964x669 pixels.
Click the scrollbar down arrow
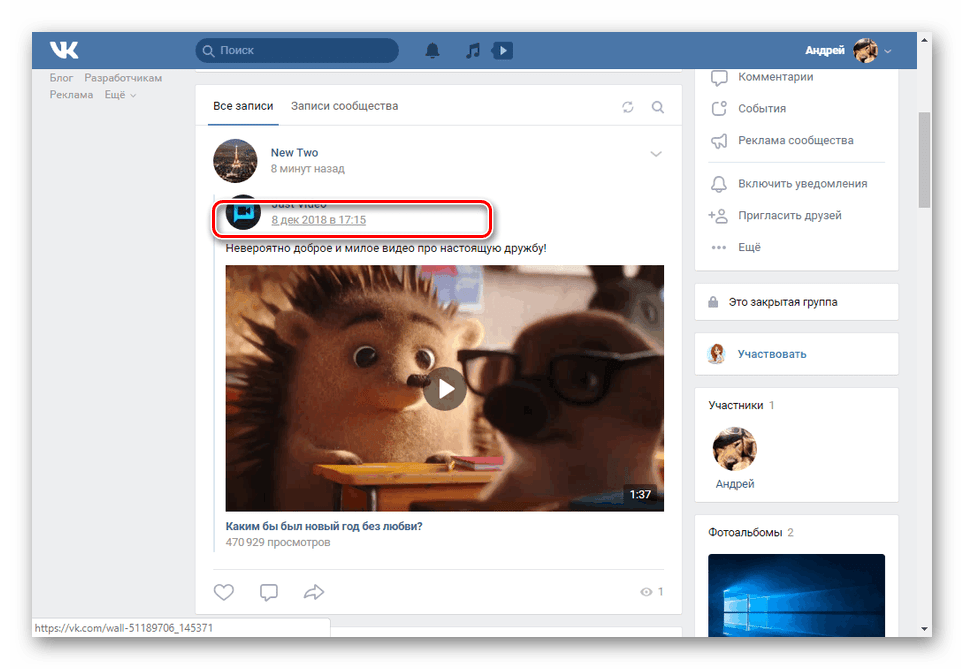[x=924, y=629]
